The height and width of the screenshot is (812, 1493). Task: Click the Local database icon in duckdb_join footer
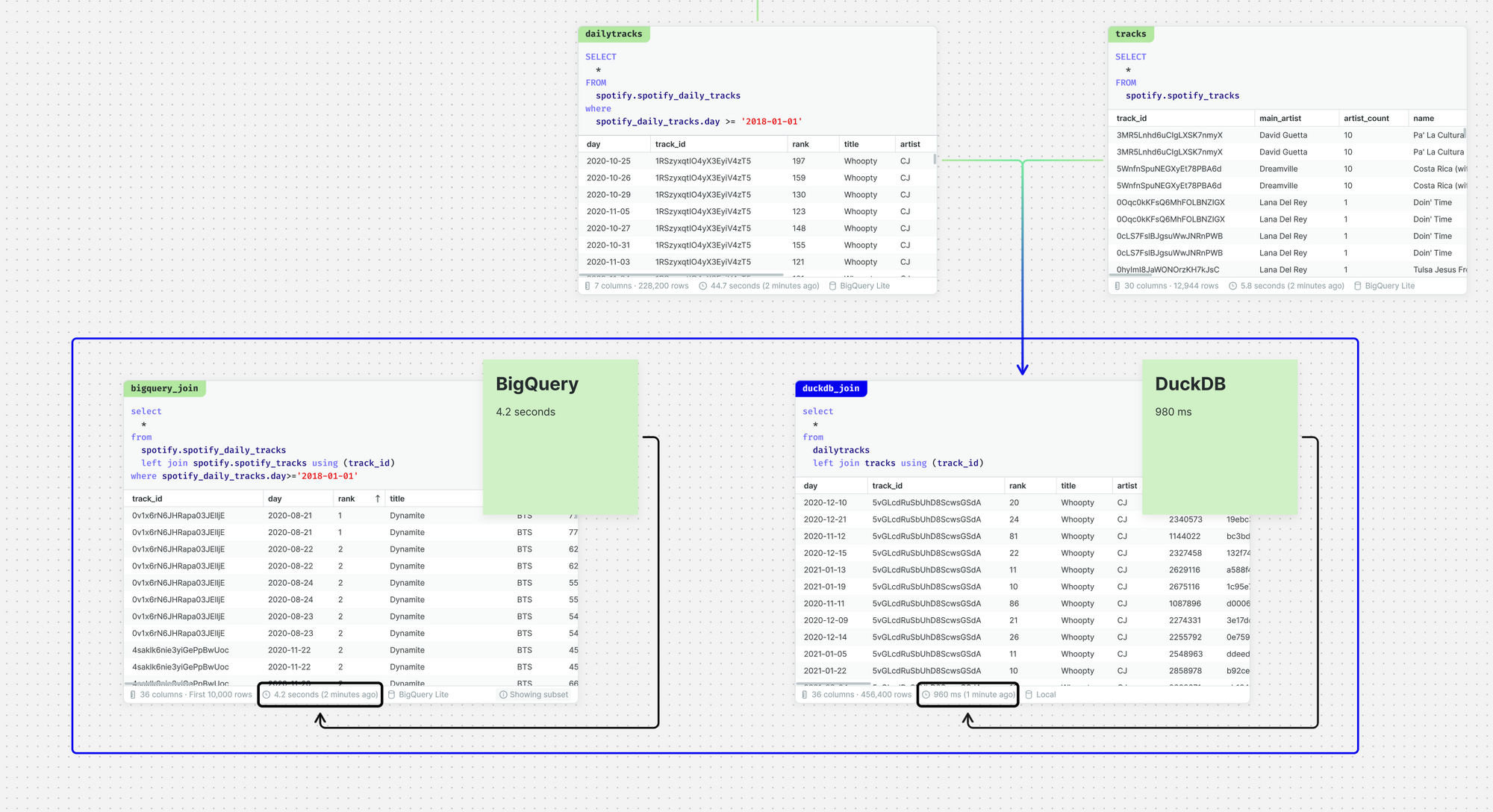coord(1029,695)
